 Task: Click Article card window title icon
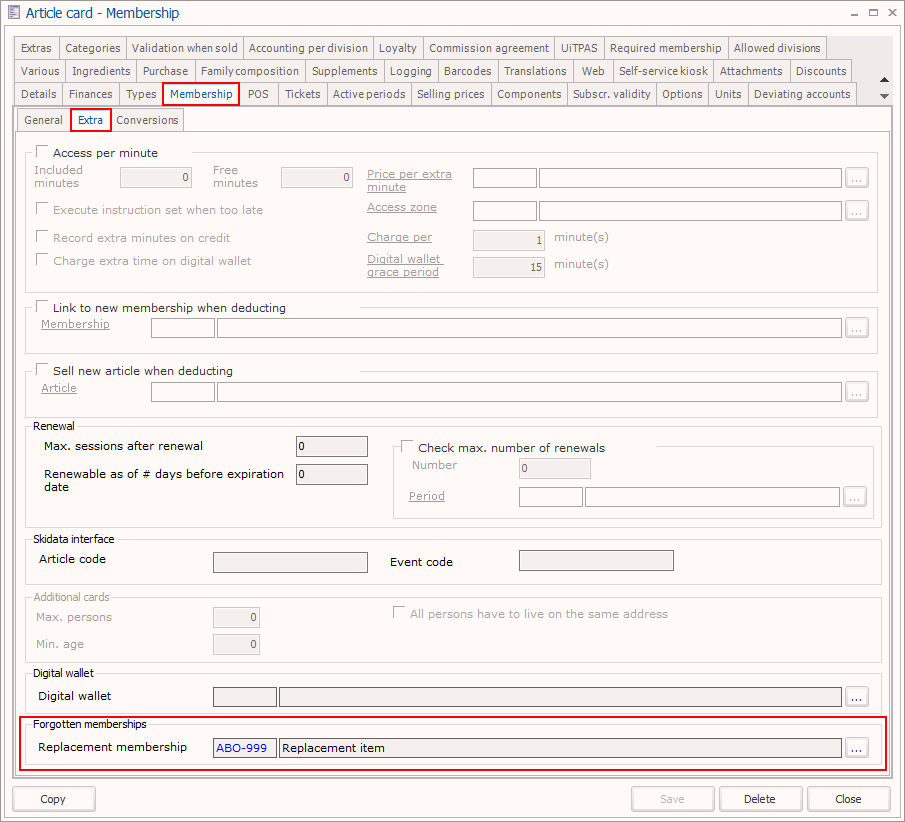tap(14, 13)
